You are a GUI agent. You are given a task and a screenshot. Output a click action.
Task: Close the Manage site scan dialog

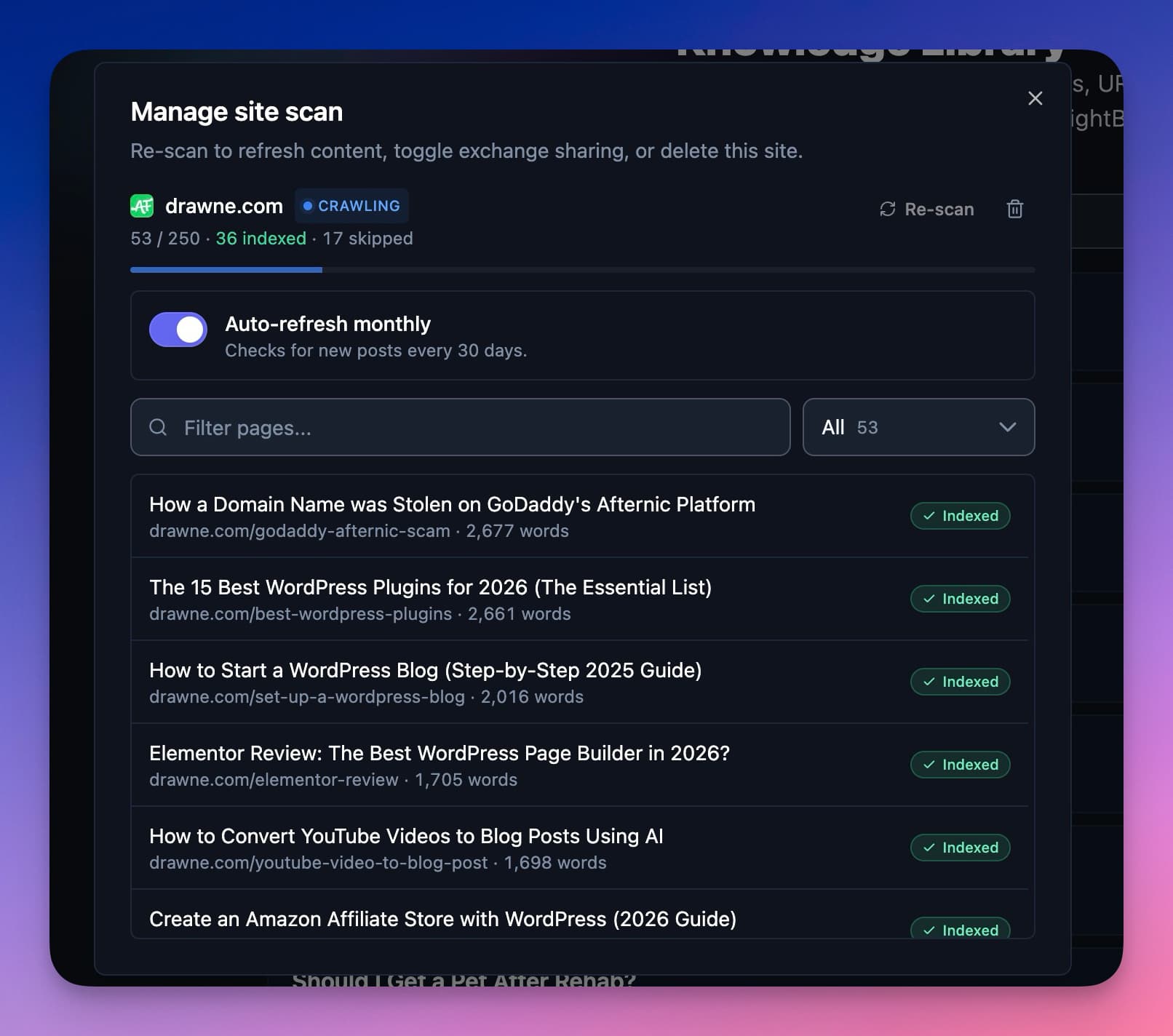[1035, 98]
